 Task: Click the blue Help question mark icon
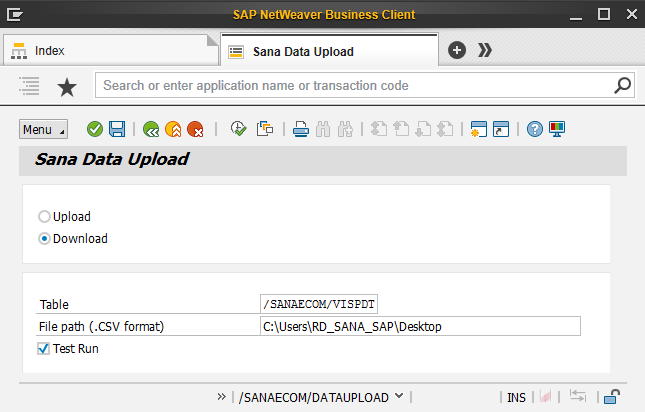(535, 129)
